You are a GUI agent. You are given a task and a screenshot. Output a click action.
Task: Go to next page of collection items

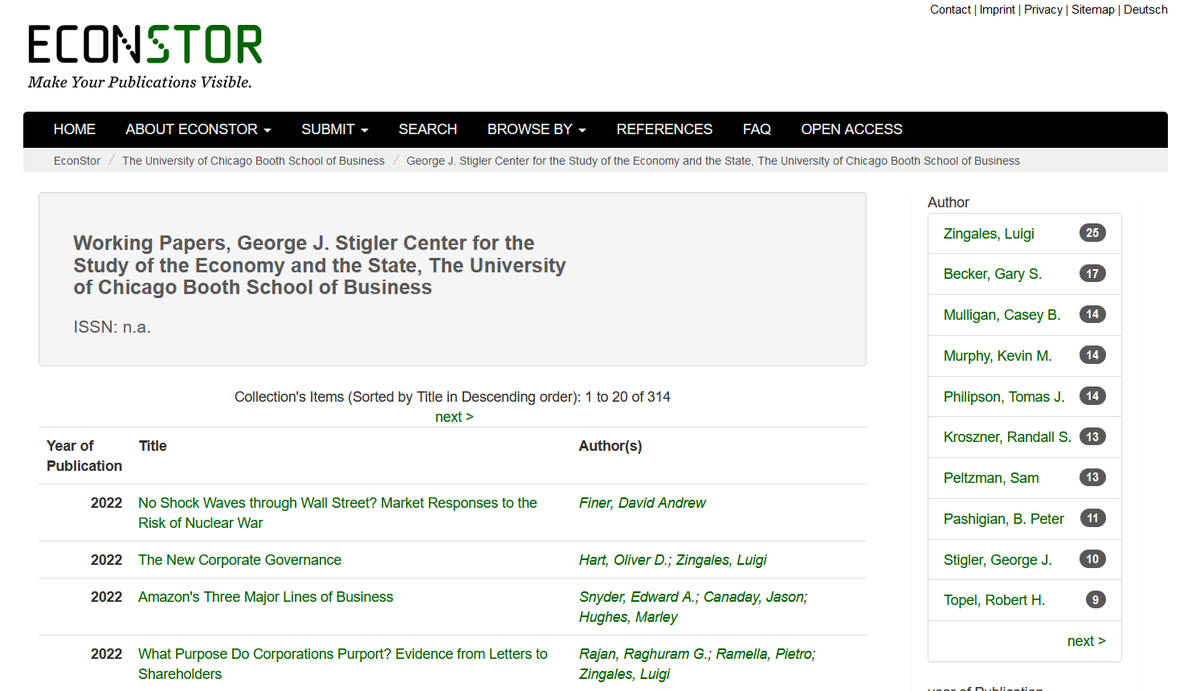454,416
